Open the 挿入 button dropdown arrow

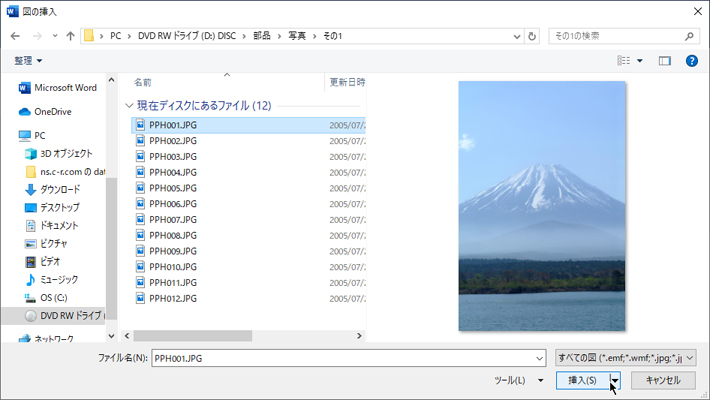tap(616, 380)
